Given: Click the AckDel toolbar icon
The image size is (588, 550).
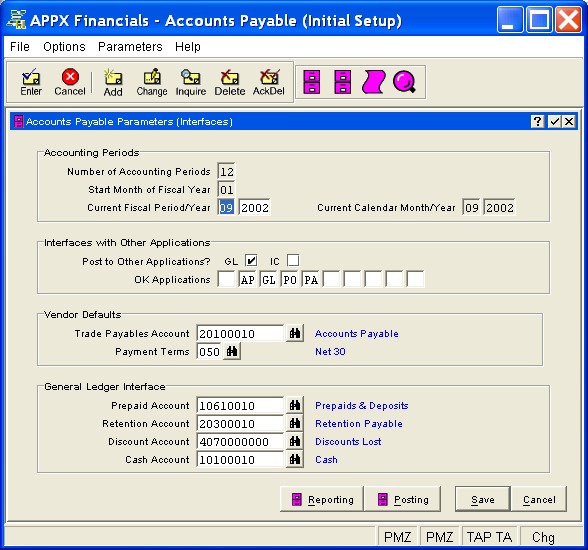Looking at the screenshot, I should coord(268,82).
